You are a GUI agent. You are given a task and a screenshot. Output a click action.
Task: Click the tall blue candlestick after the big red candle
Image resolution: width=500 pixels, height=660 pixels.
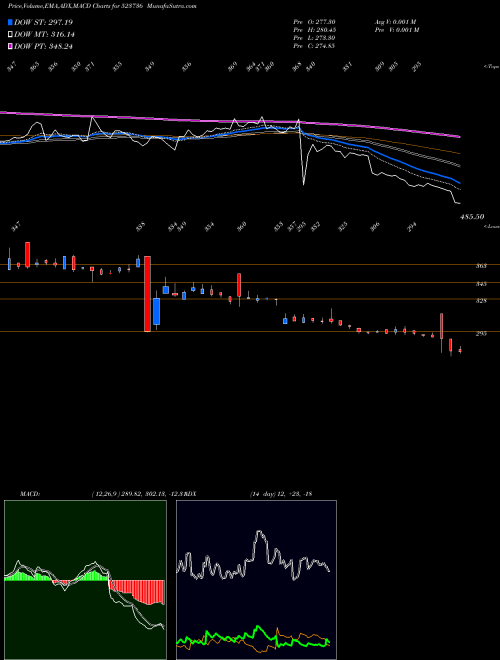[157, 311]
